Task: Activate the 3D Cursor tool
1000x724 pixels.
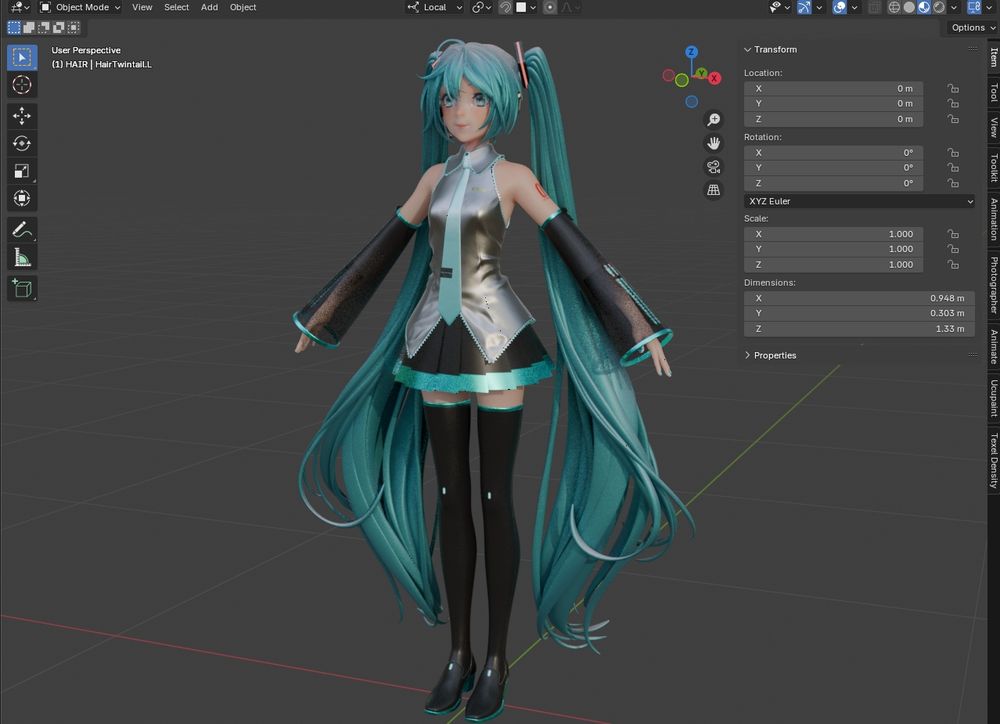Action: (x=22, y=85)
